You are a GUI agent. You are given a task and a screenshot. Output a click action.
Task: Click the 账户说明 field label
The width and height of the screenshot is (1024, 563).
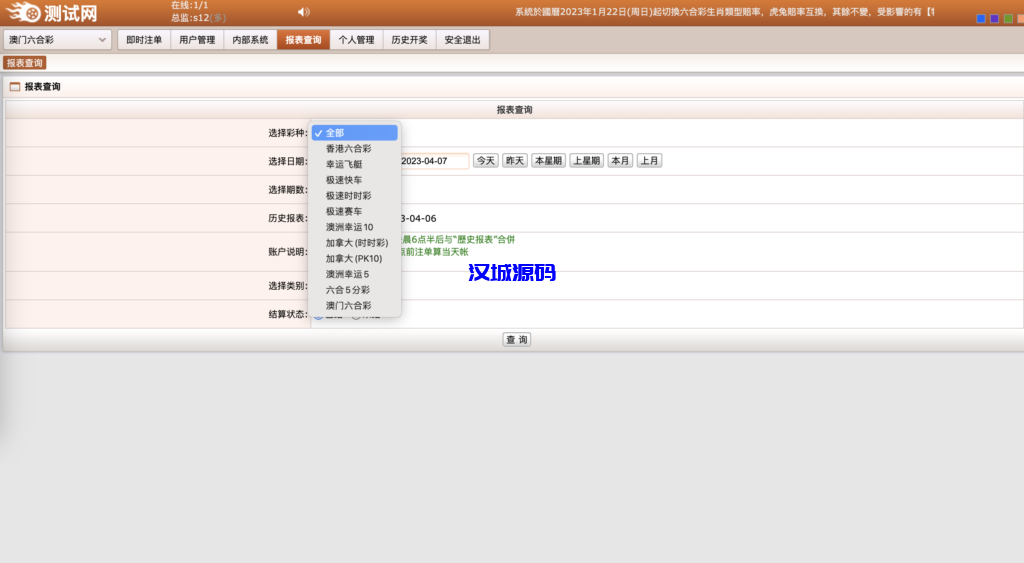point(287,251)
